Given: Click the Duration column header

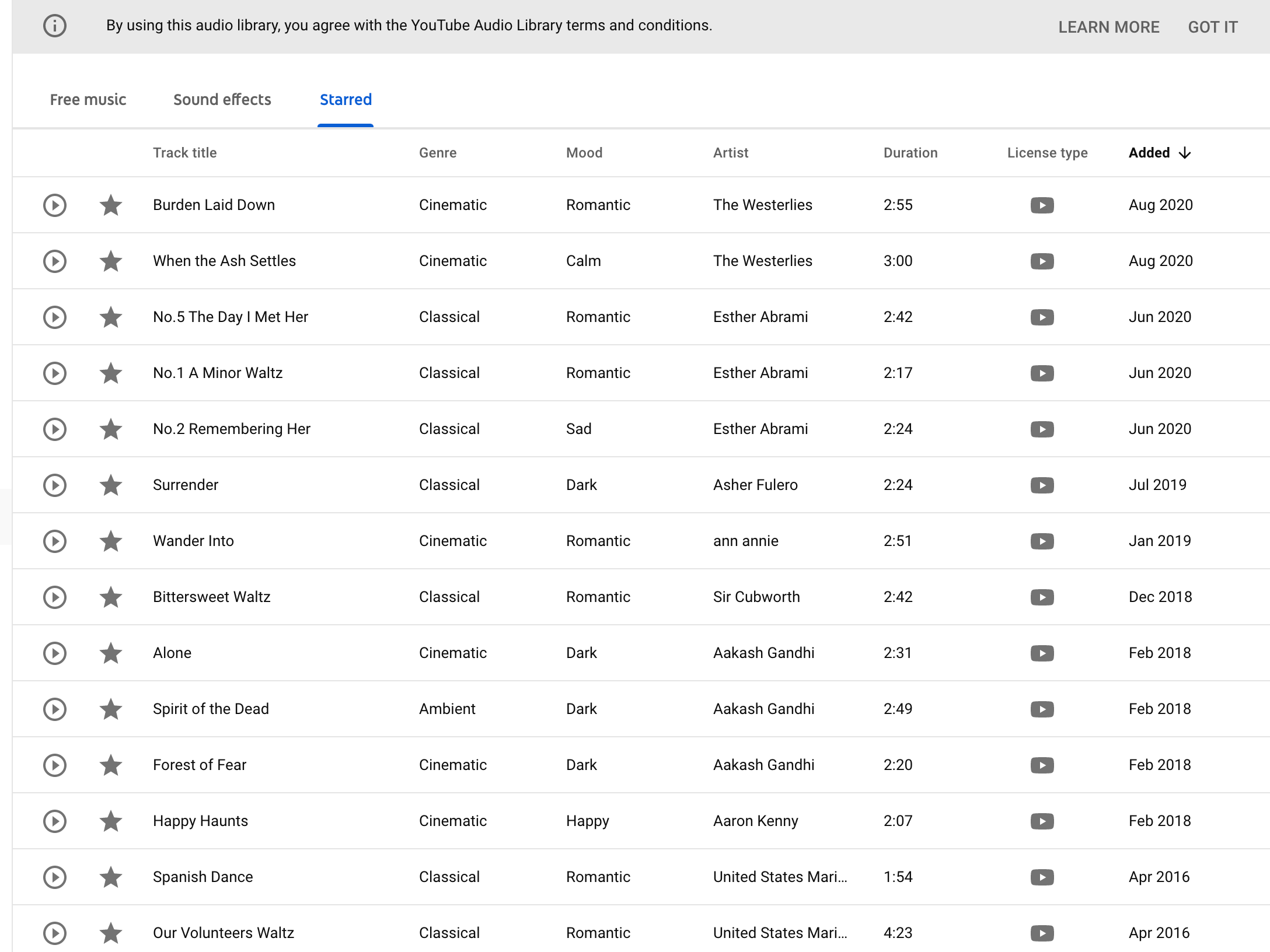Looking at the screenshot, I should tap(910, 153).
